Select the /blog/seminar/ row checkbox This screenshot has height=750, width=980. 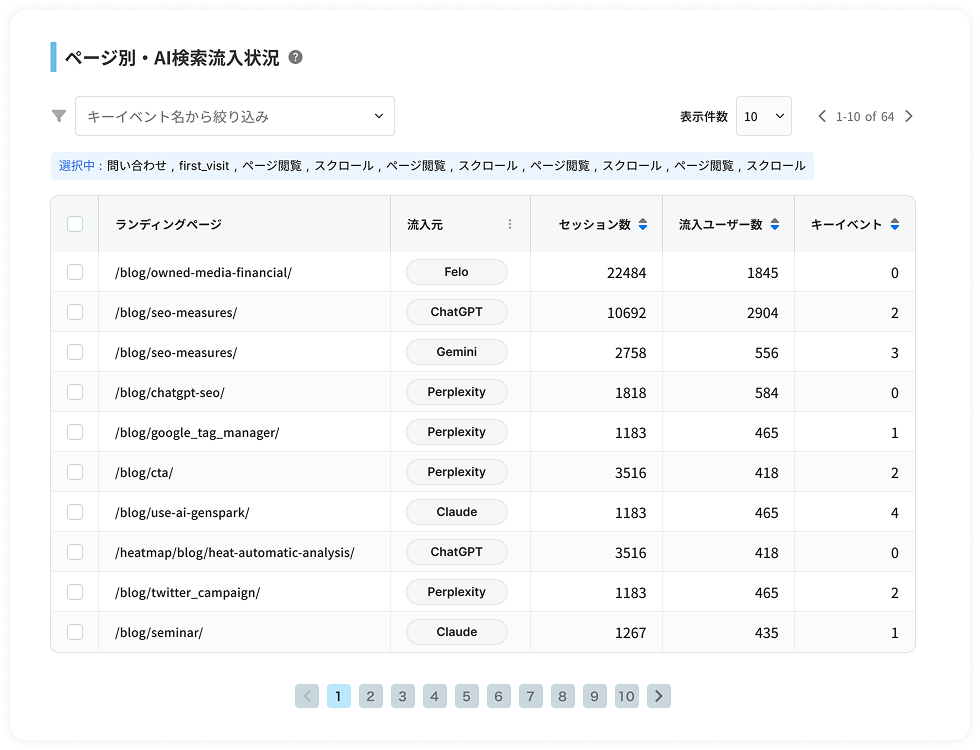(75, 632)
